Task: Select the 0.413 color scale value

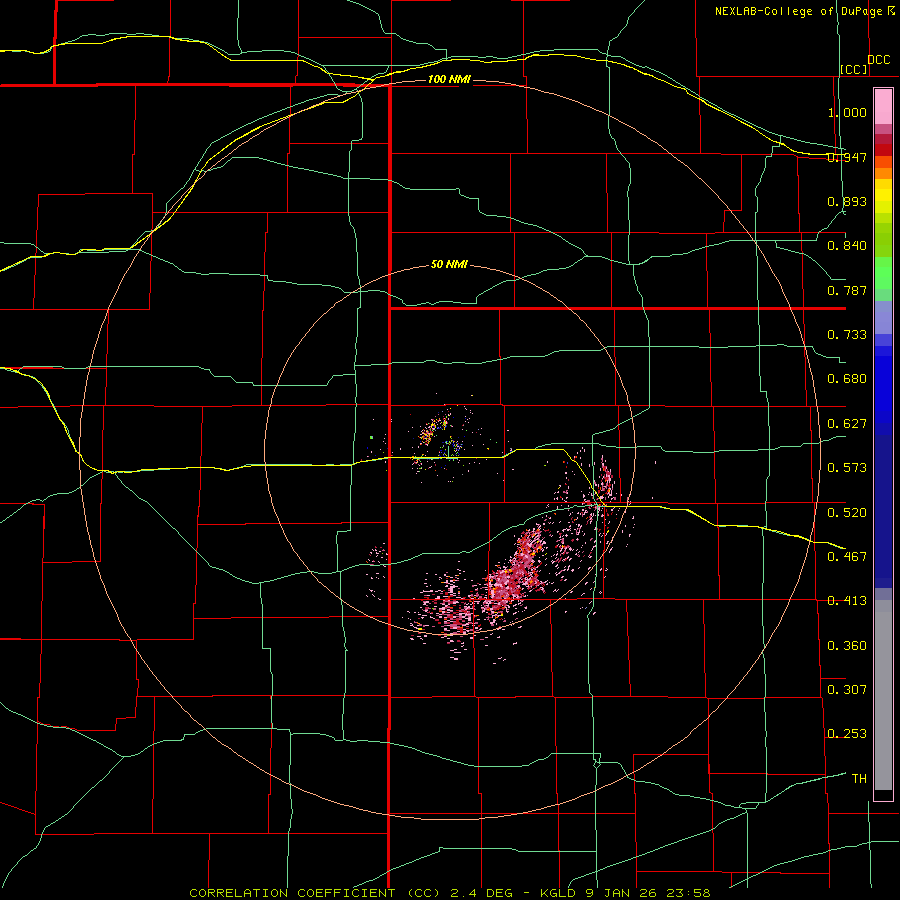Action: point(847,601)
